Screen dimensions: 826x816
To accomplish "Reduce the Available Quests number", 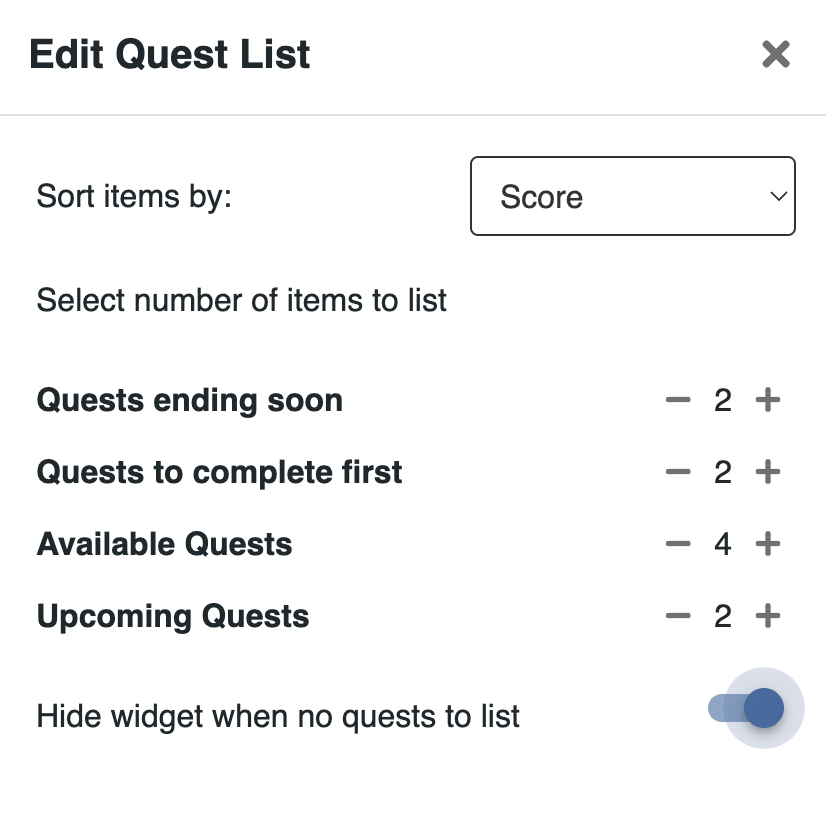I will (678, 545).
